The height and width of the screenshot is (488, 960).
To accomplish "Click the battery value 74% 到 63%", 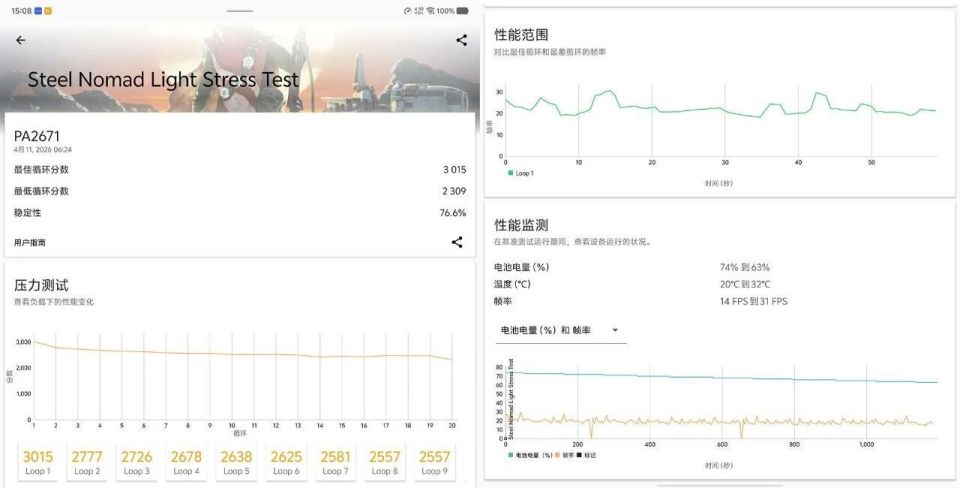I will point(744,267).
